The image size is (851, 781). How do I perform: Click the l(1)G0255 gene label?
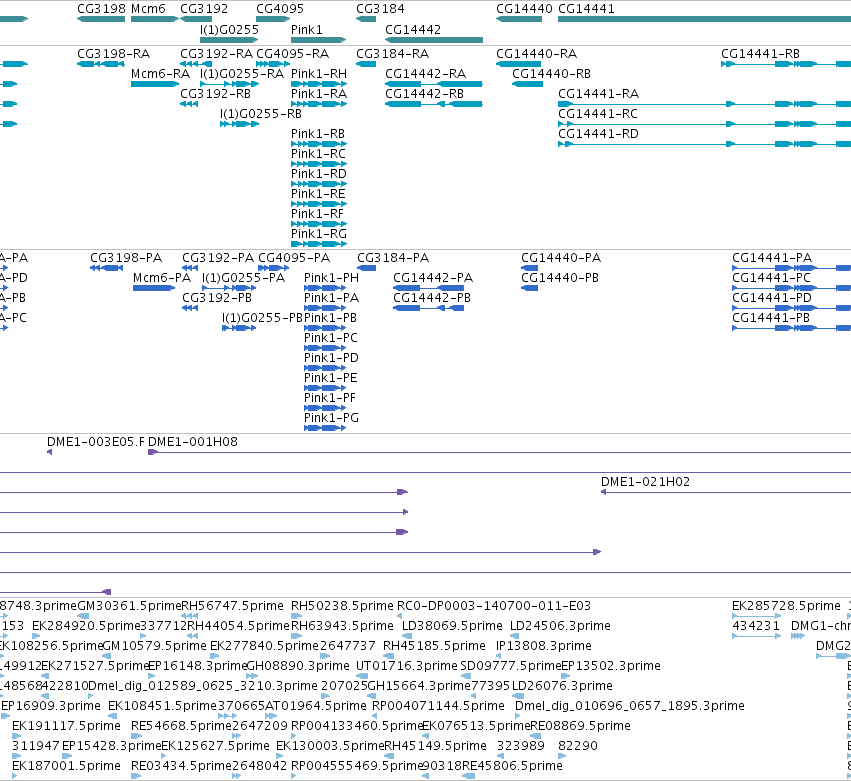229,29
